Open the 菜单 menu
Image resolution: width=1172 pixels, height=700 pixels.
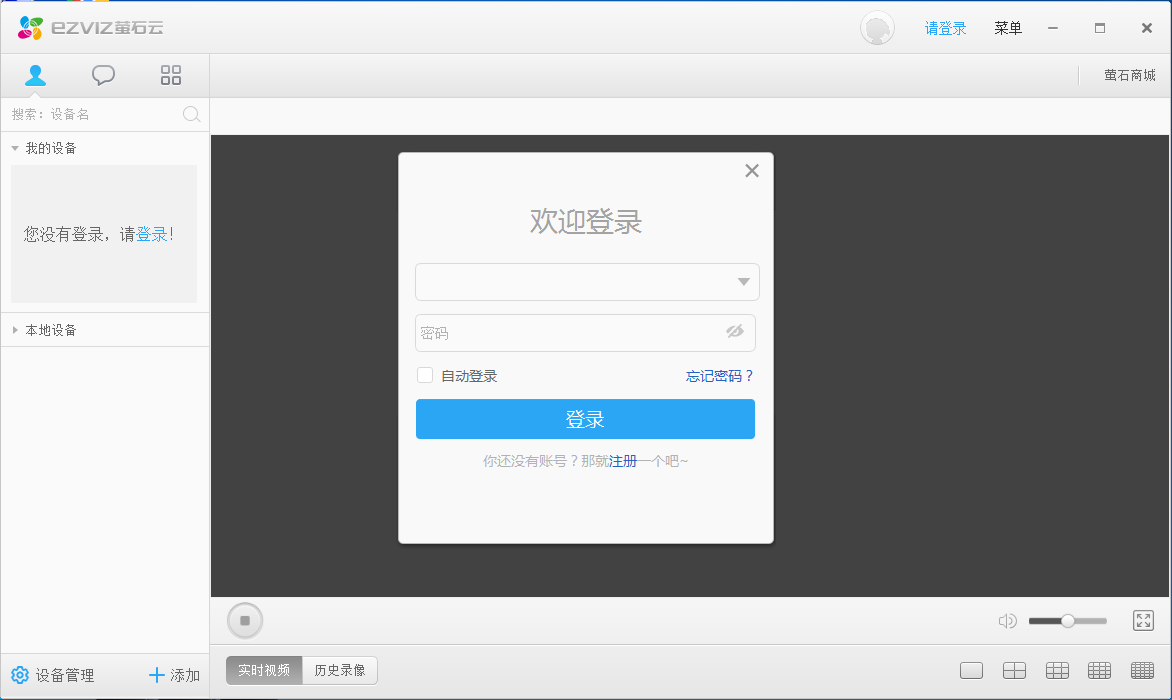click(1007, 28)
